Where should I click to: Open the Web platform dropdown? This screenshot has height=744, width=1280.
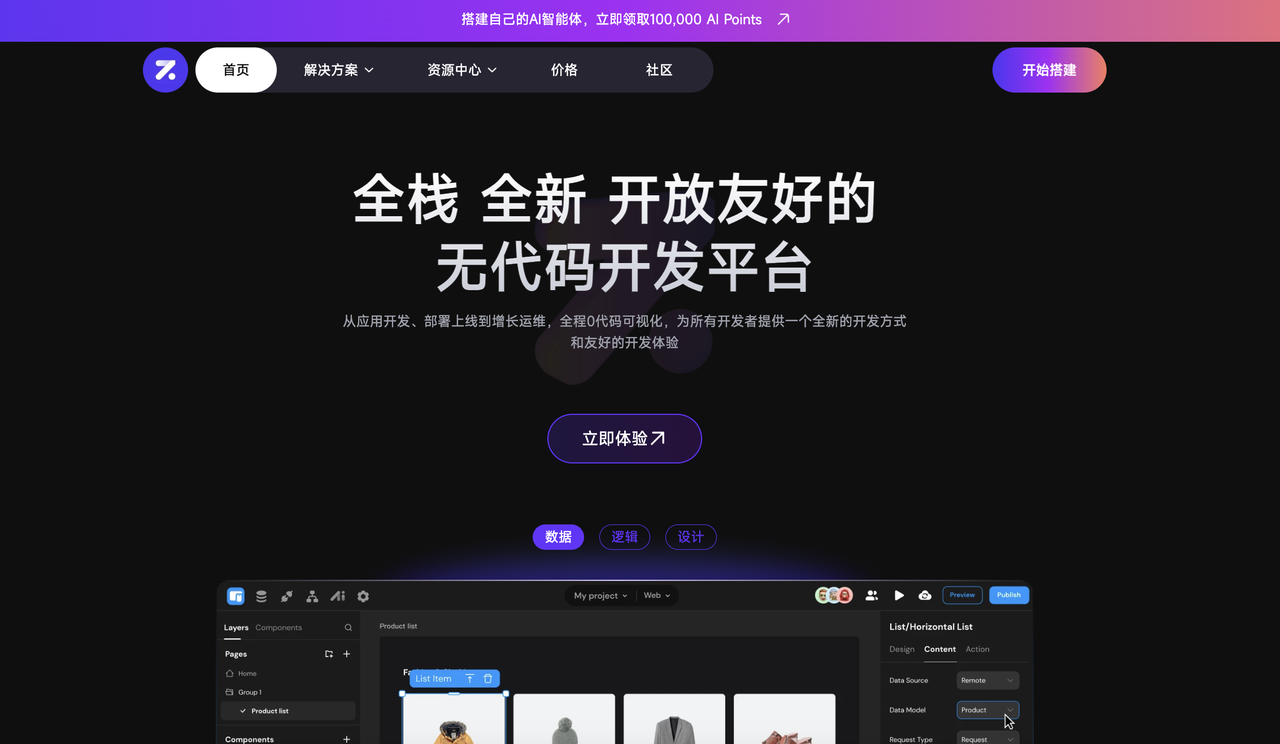pos(657,596)
